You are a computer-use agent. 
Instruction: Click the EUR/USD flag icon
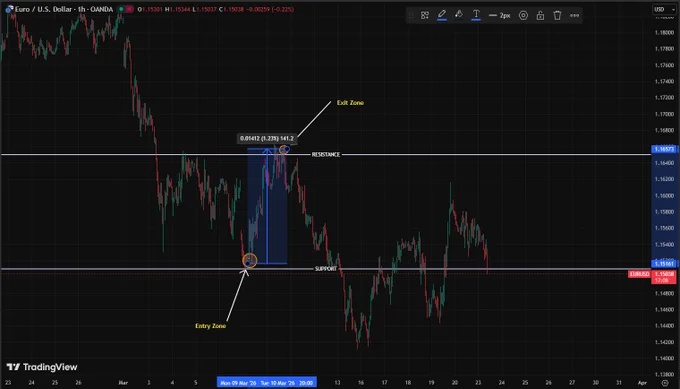pos(9,9)
